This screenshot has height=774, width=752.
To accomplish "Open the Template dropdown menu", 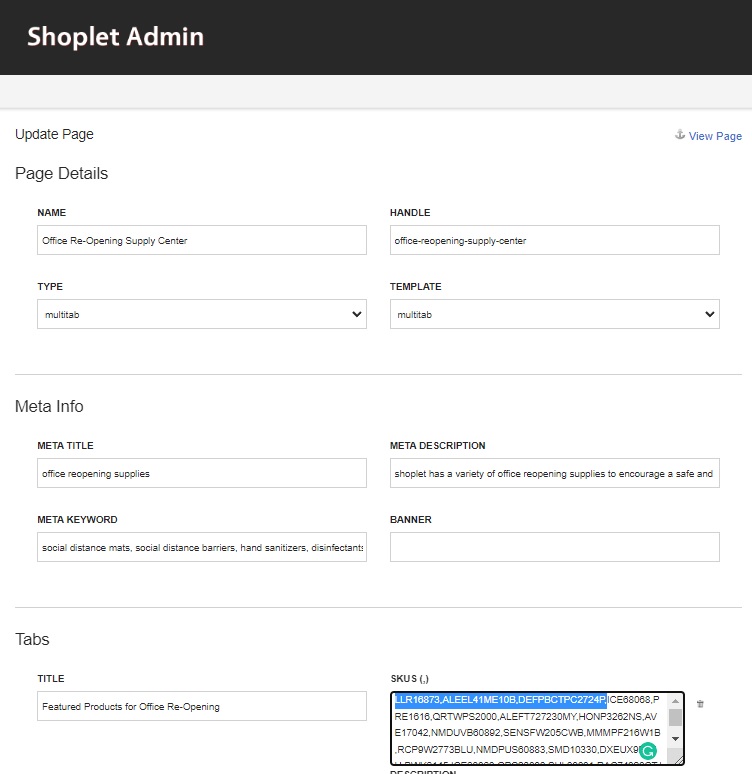I will (554, 314).
